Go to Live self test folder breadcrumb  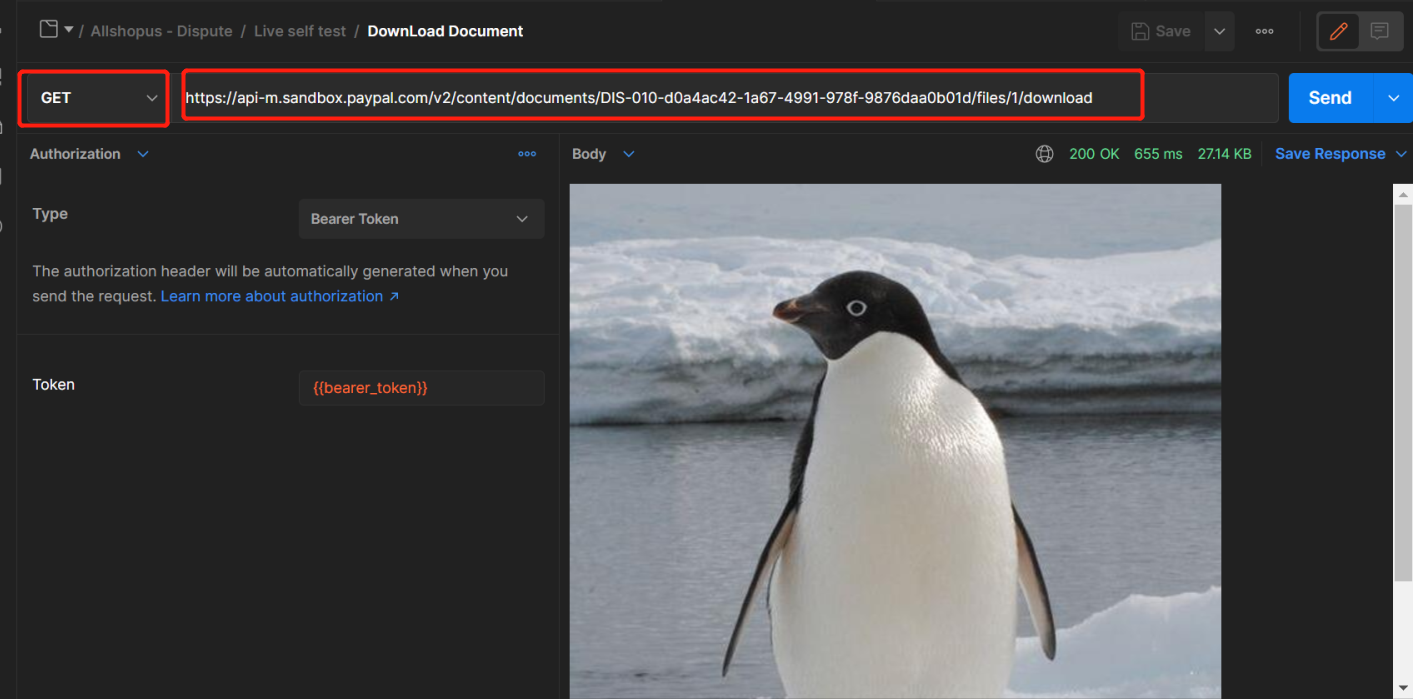coord(300,31)
